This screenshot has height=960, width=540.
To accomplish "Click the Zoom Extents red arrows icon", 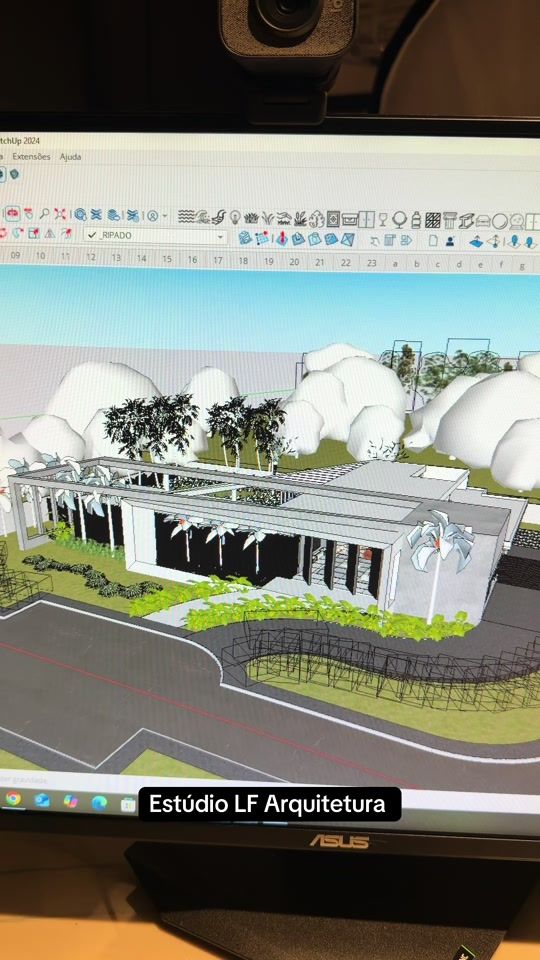I will 60,214.
